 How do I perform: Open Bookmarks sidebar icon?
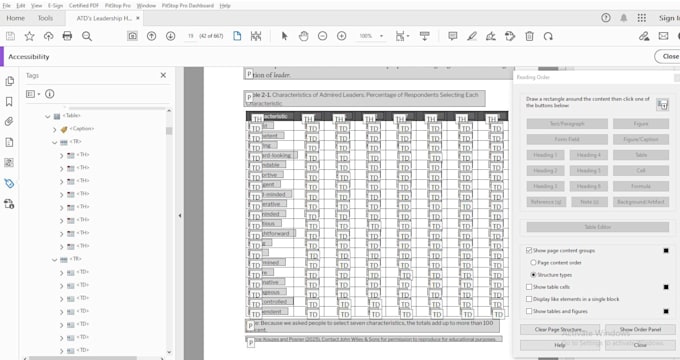[9, 101]
